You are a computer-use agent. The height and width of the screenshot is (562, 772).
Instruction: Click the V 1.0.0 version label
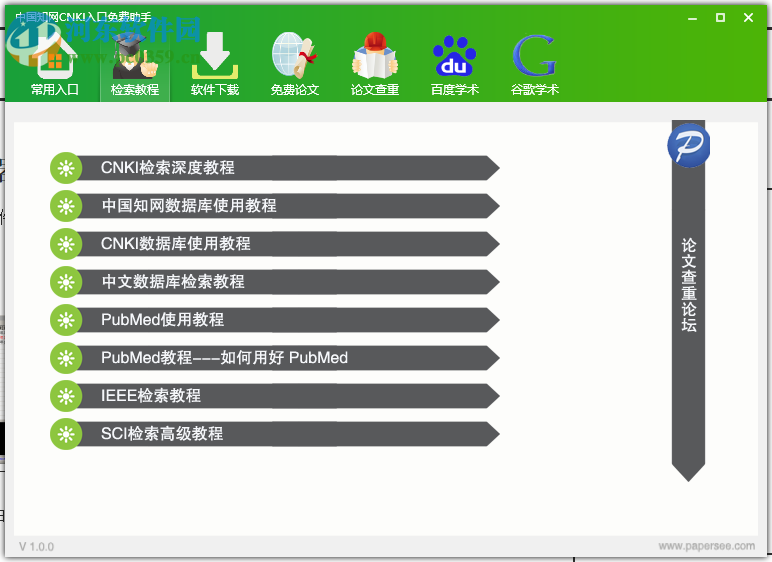pyautogui.click(x=36, y=546)
